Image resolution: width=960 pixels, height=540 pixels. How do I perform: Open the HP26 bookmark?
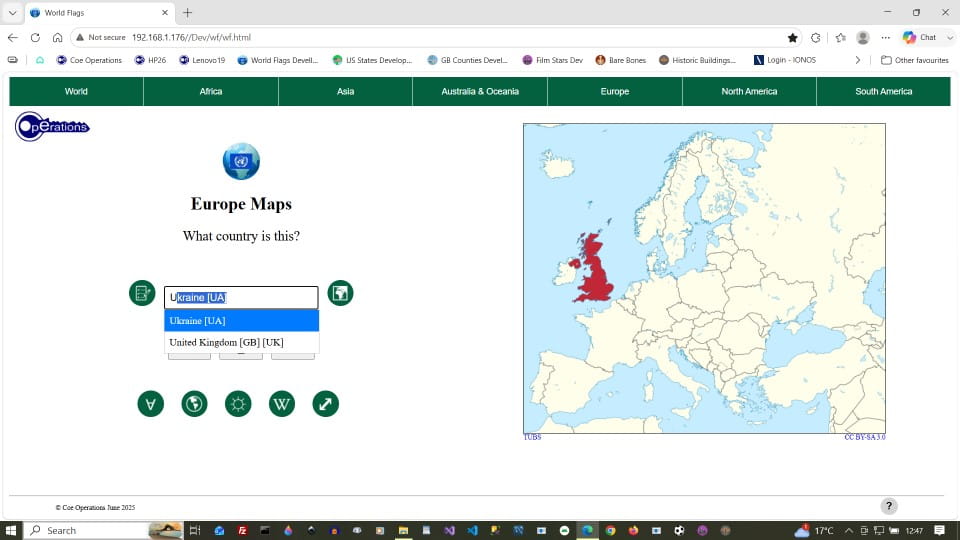(x=151, y=60)
